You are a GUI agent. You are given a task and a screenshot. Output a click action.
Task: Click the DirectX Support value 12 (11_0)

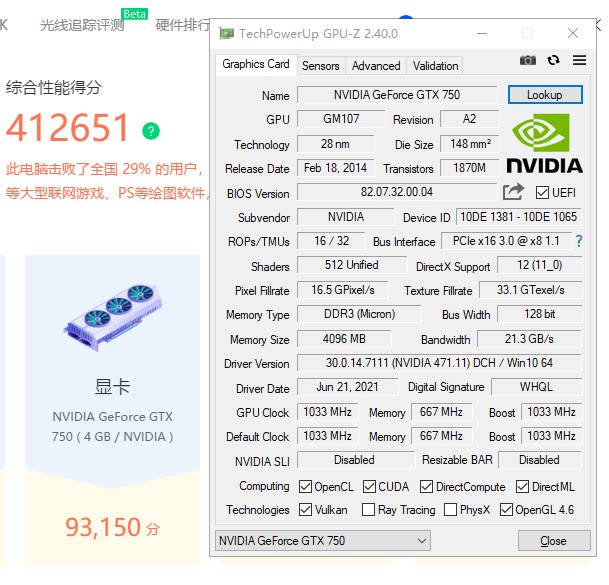point(539,265)
